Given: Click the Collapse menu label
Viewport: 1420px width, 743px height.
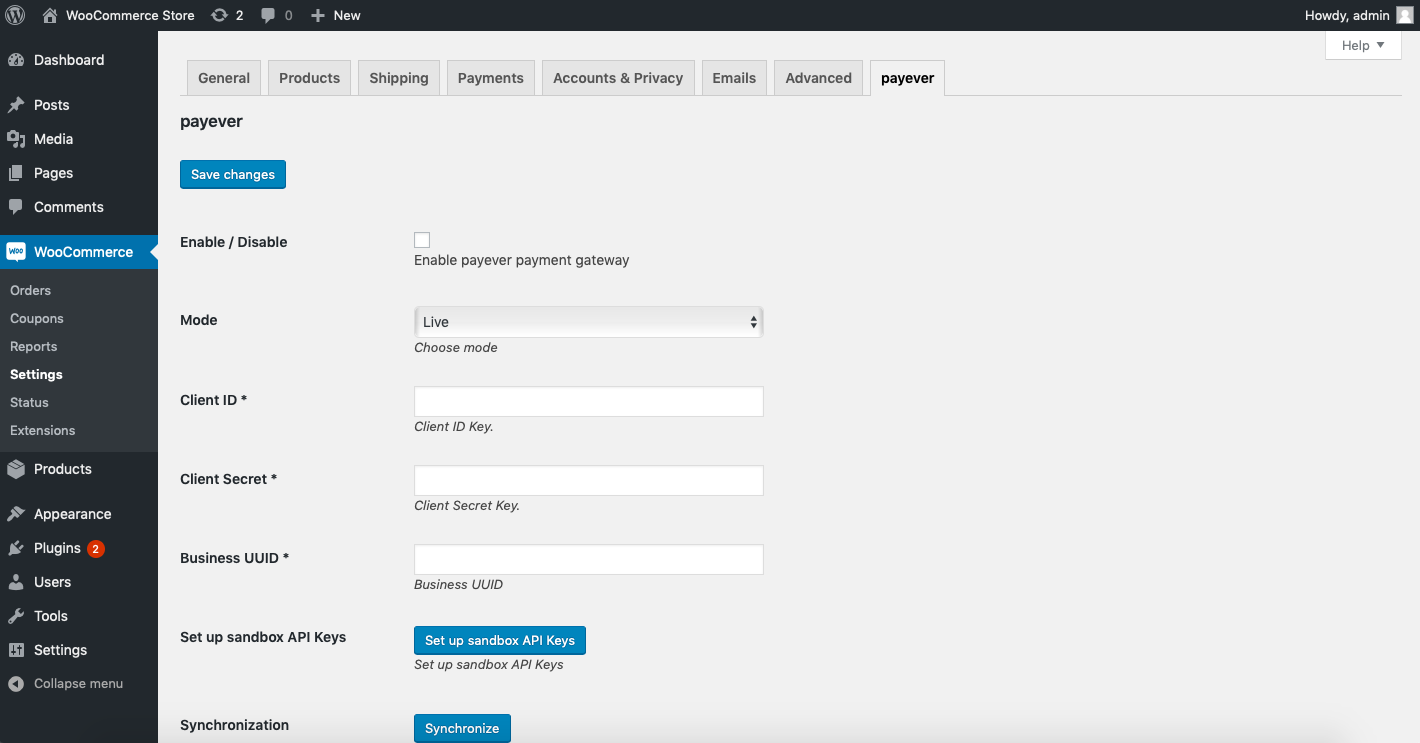Looking at the screenshot, I should point(78,684).
